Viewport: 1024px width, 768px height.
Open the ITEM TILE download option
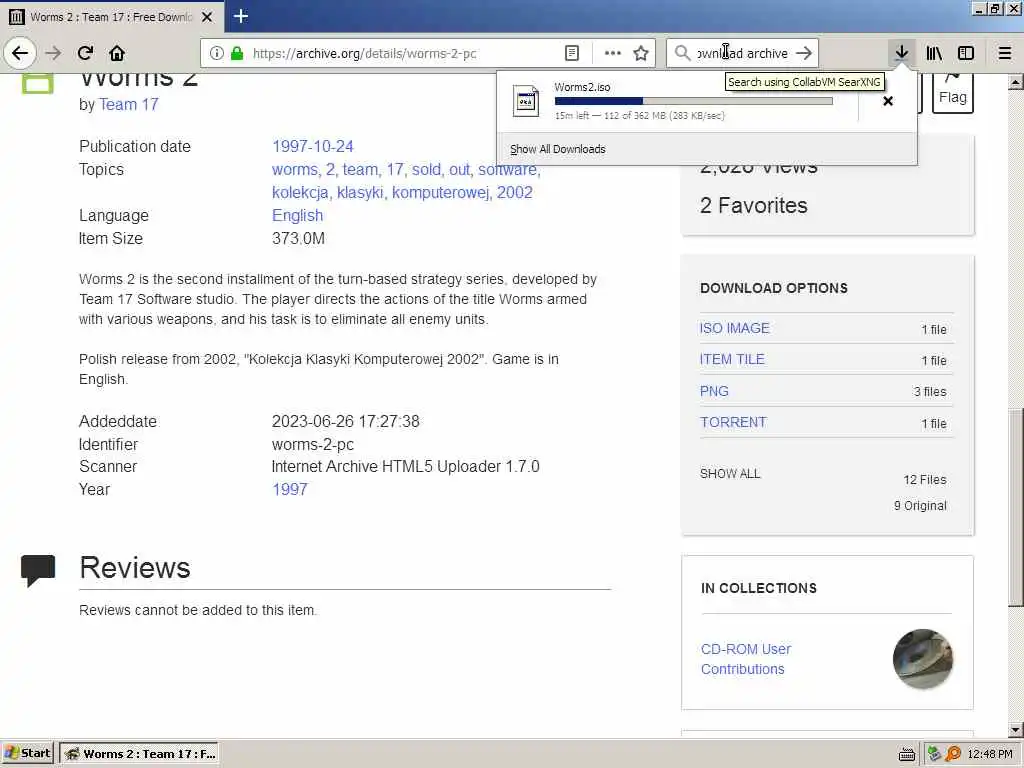(732, 359)
